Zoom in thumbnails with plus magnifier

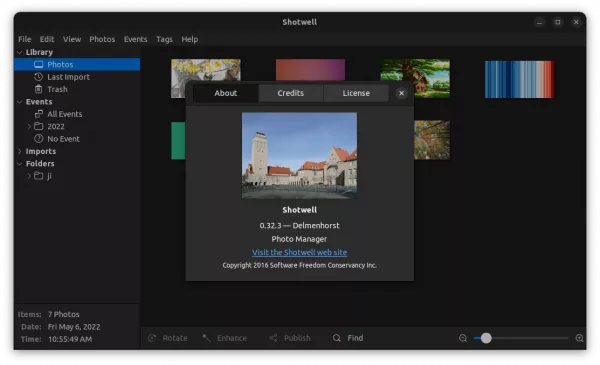pyautogui.click(x=580, y=338)
